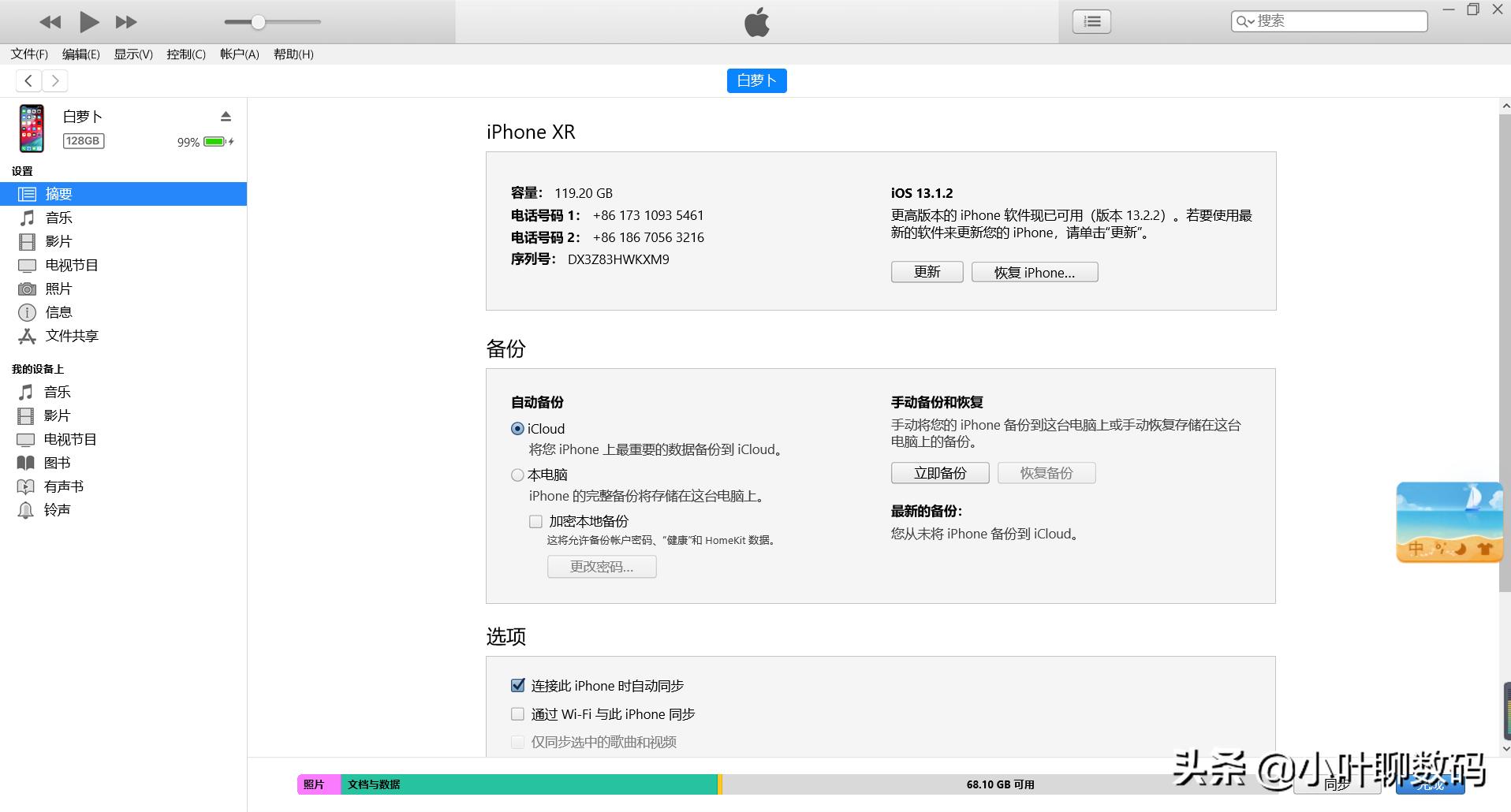Open 有声书 in my device list
The height and width of the screenshot is (812, 1511).
tap(63, 486)
